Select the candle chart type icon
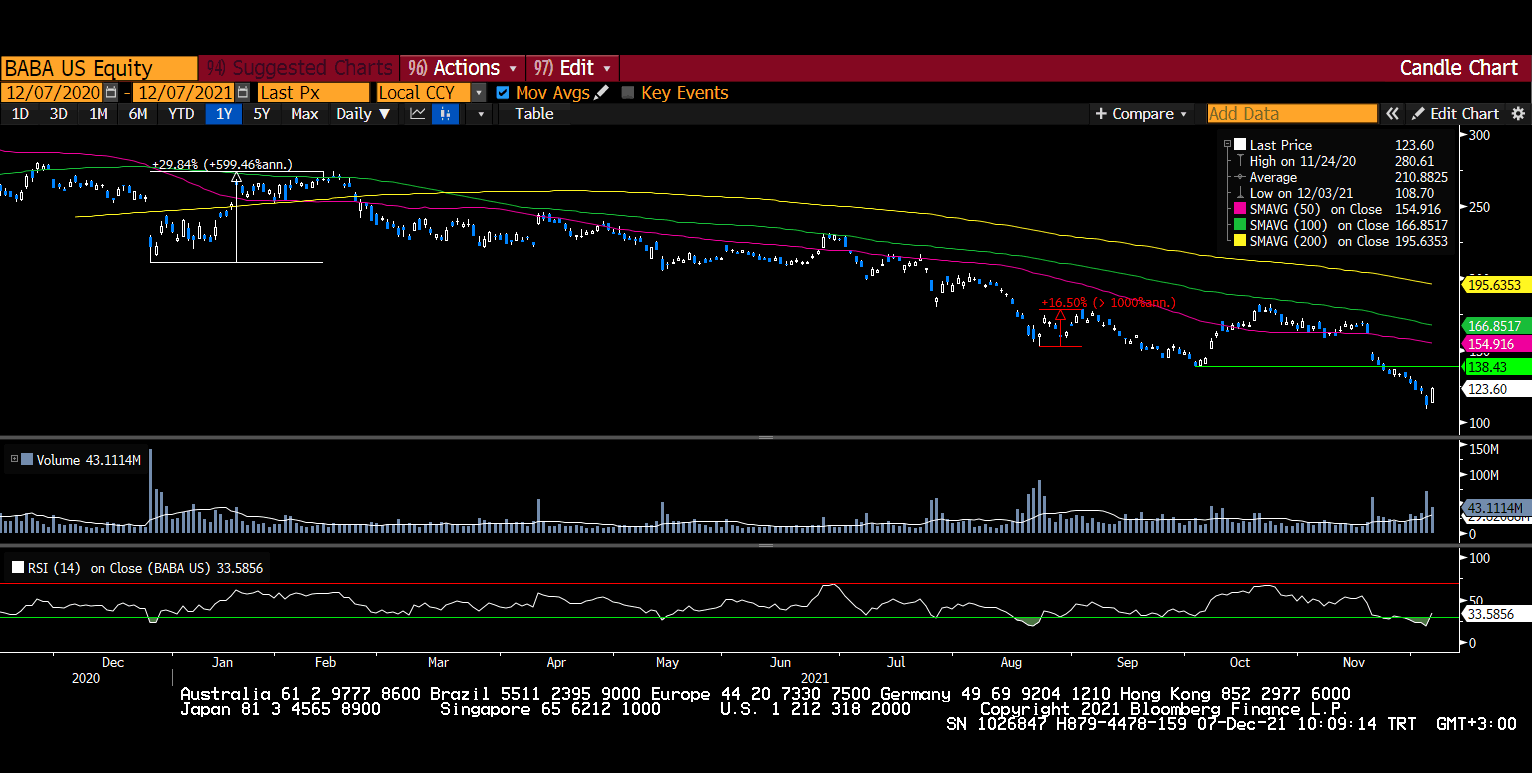This screenshot has width=1532, height=773. tap(445, 114)
